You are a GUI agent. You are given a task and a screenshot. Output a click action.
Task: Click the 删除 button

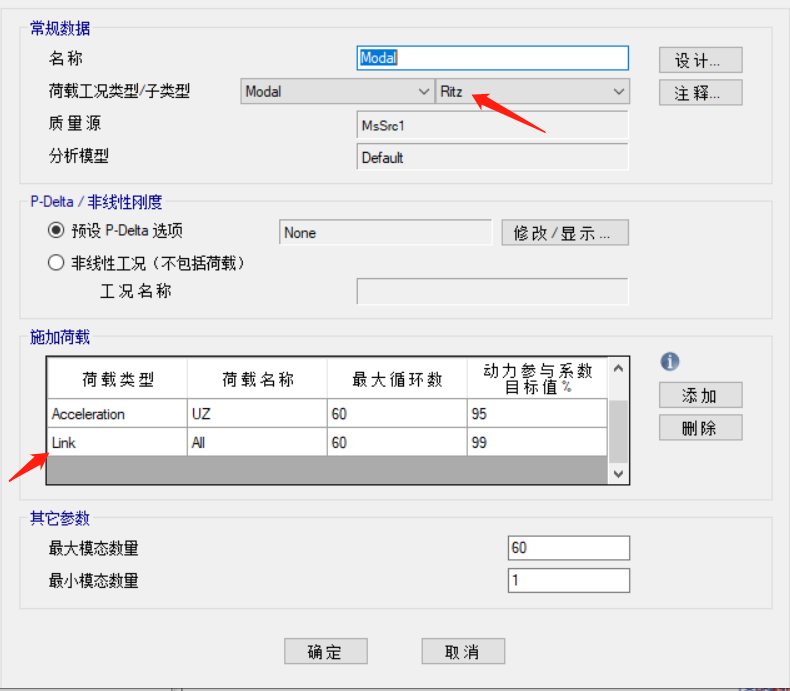(700, 427)
